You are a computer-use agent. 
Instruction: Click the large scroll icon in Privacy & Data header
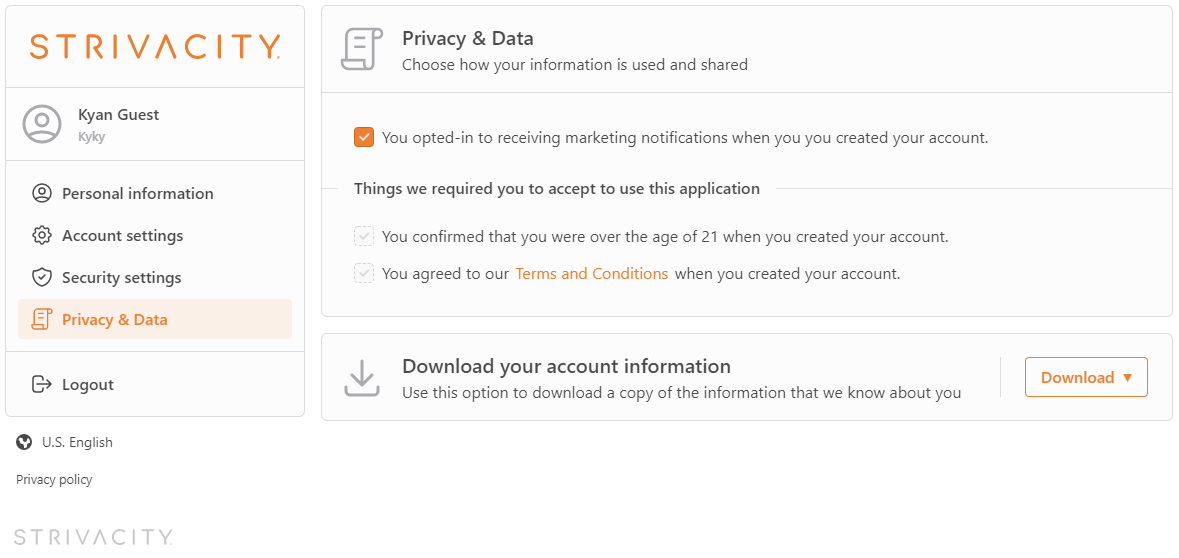pos(362,49)
